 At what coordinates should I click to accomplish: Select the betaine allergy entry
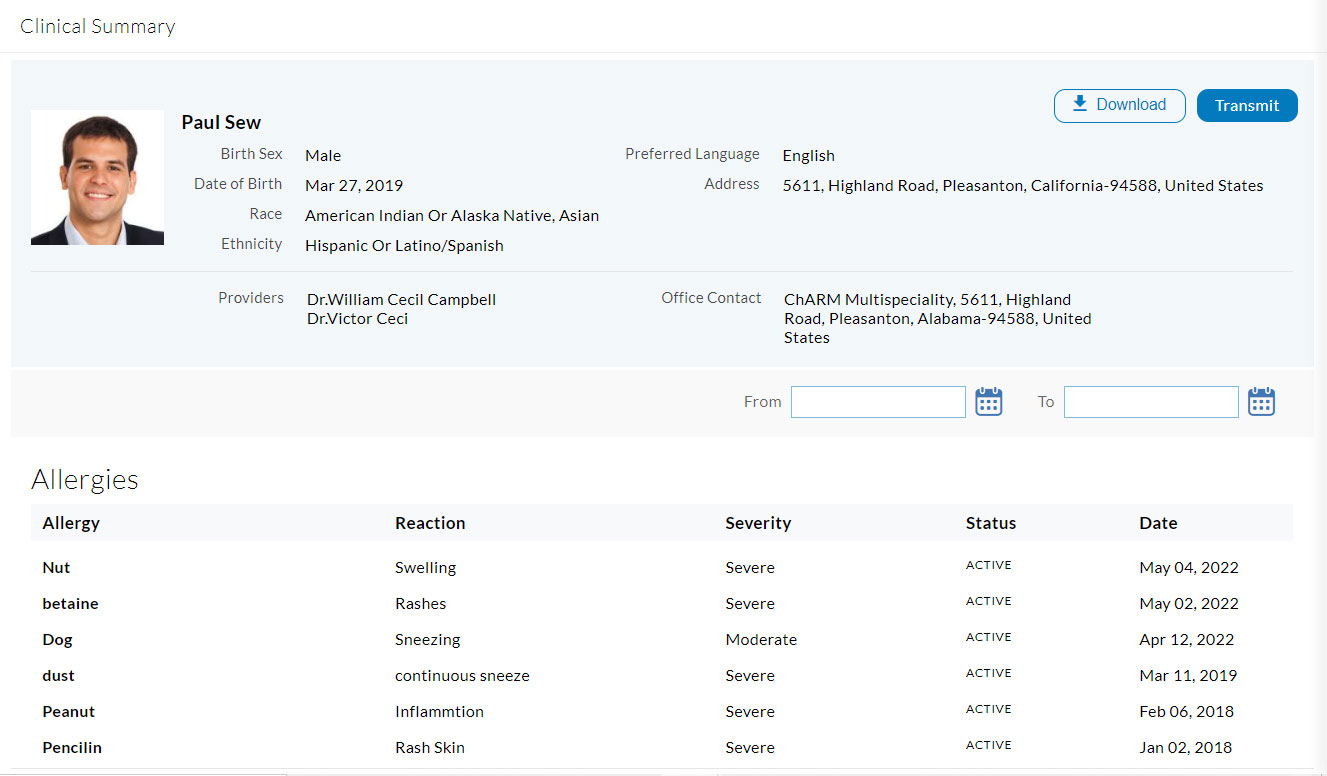tap(70, 604)
